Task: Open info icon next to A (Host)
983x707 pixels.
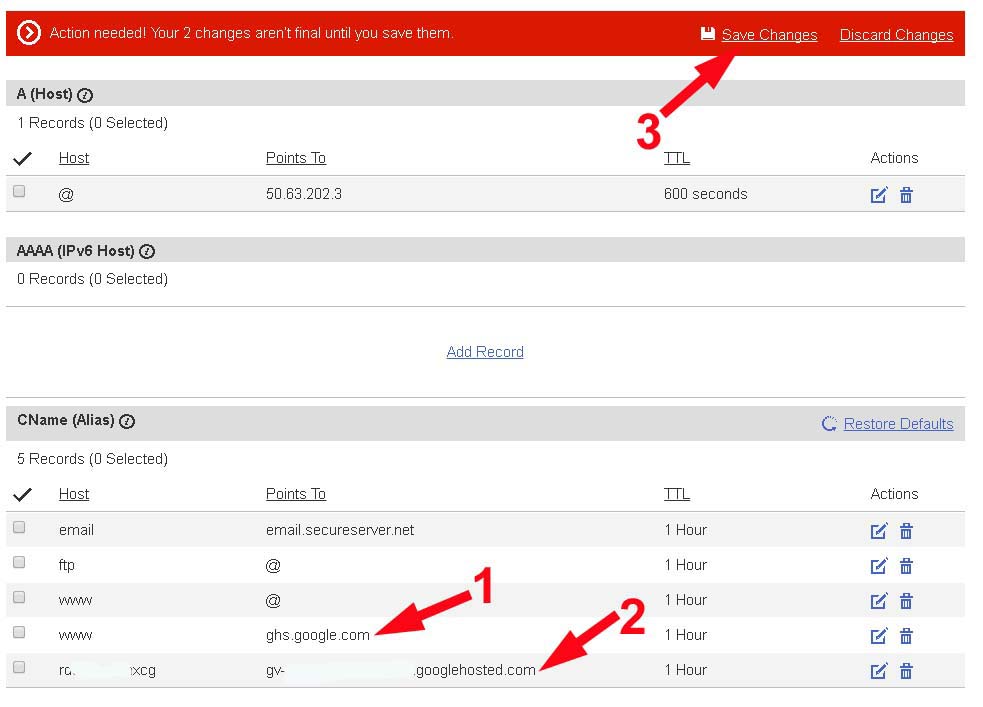Action: coord(85,95)
